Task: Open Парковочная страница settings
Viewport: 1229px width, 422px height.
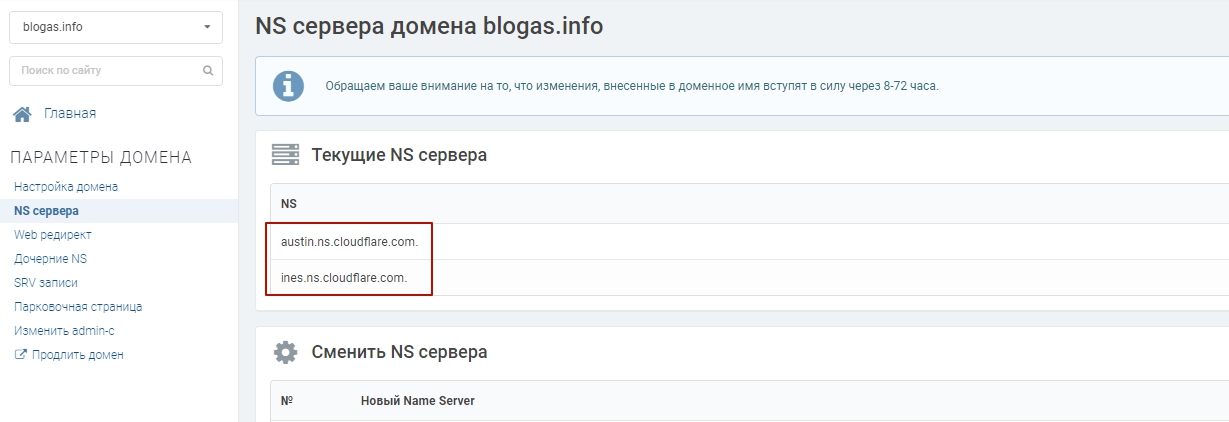Action: pyautogui.click(x=78, y=307)
